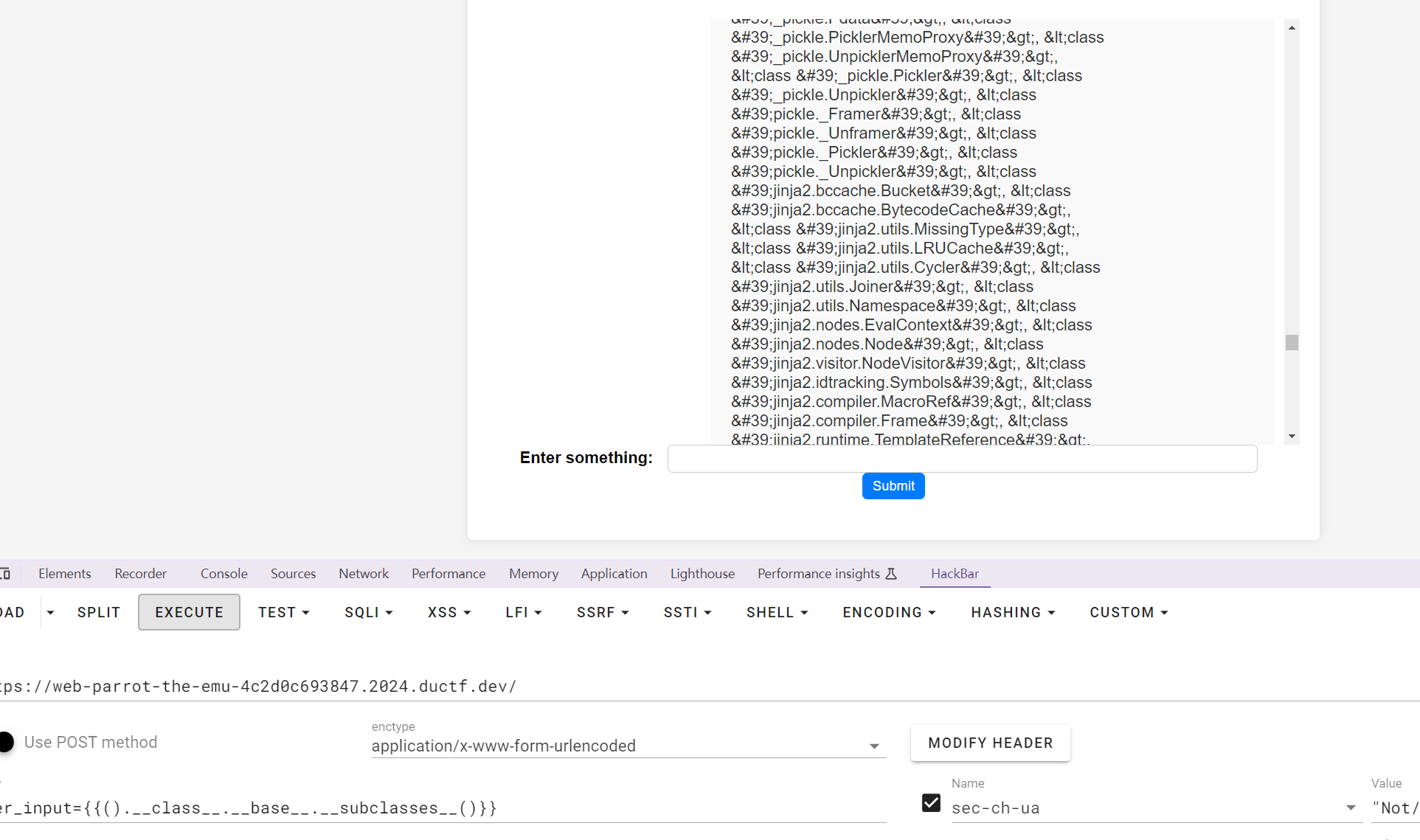Click the MODIFY HEADER button
The width and height of the screenshot is (1420, 840).
(990, 743)
